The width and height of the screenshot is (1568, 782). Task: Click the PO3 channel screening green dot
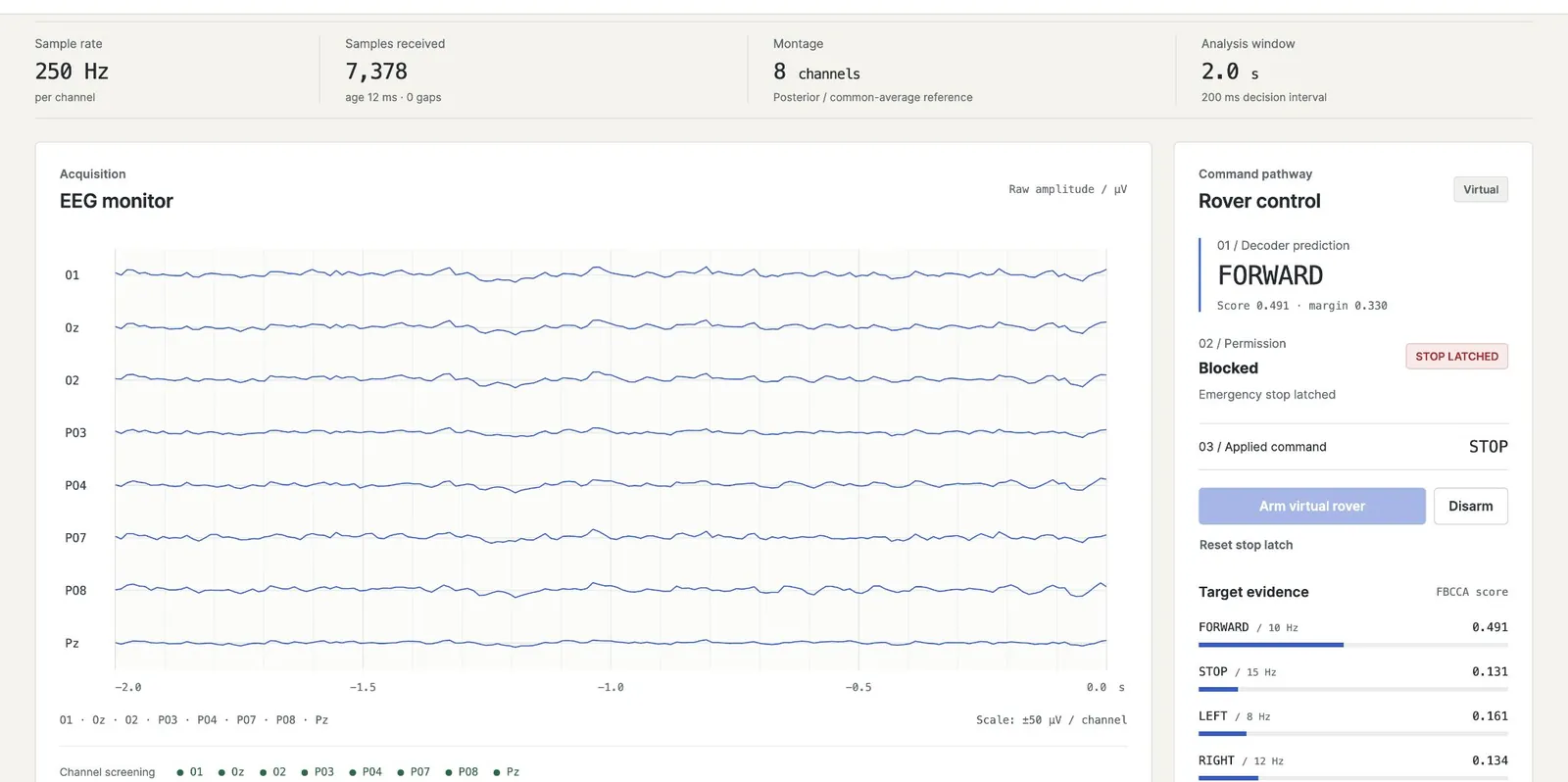(x=305, y=772)
